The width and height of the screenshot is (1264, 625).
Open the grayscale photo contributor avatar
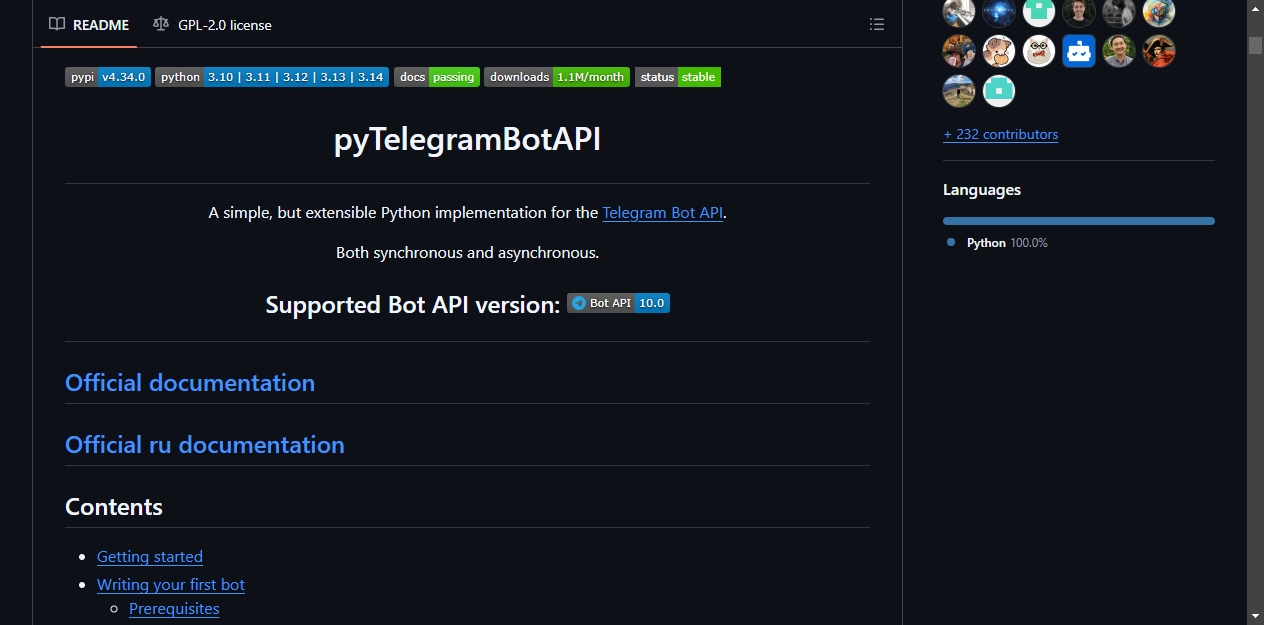pos(1119,12)
